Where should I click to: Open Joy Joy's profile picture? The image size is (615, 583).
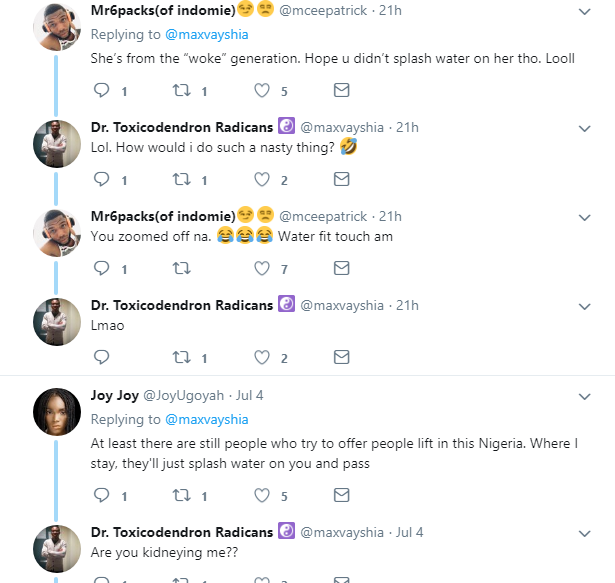[x=57, y=411]
